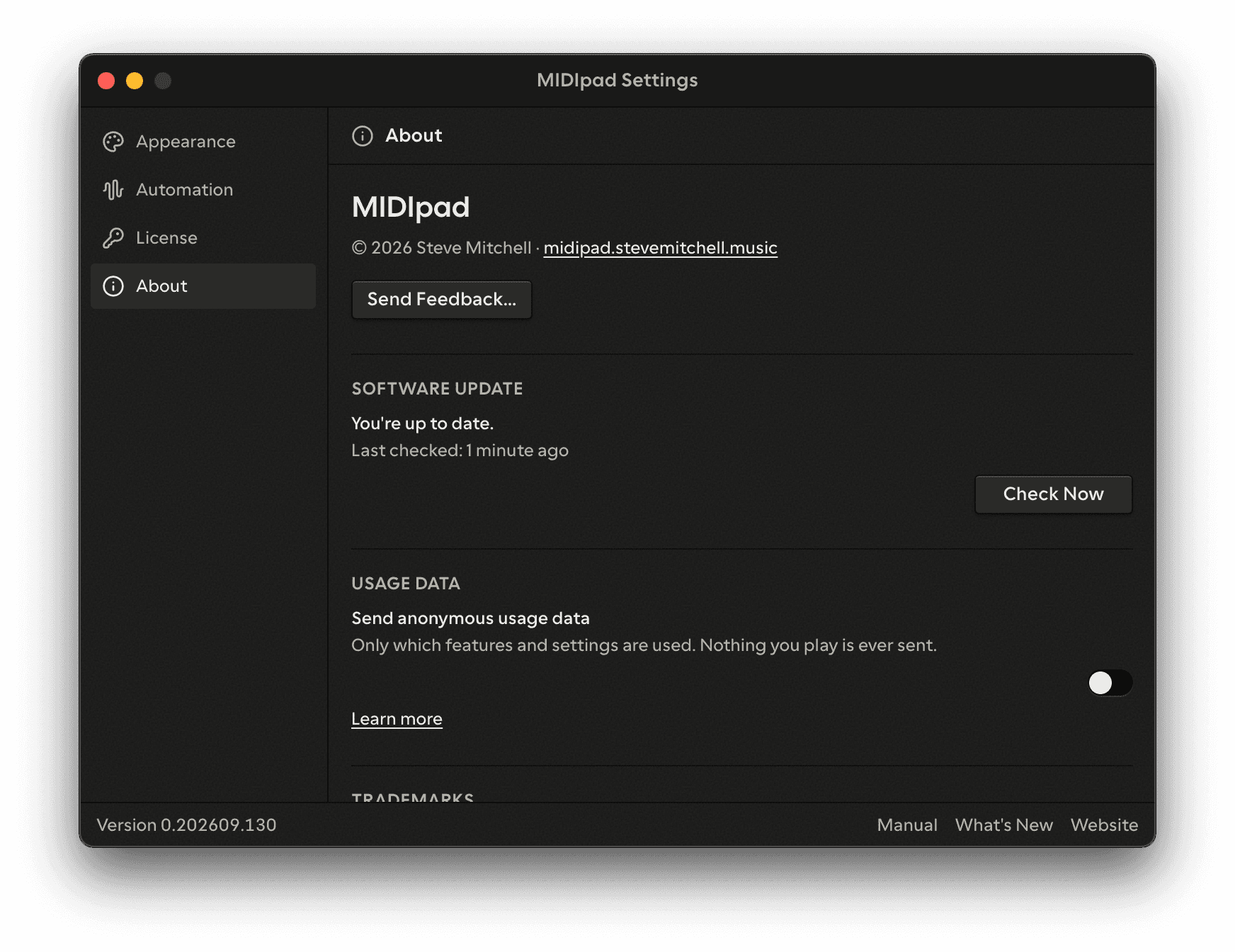This screenshot has width=1235, height=952.
Task: Click the Send Feedback button
Action: (442, 300)
